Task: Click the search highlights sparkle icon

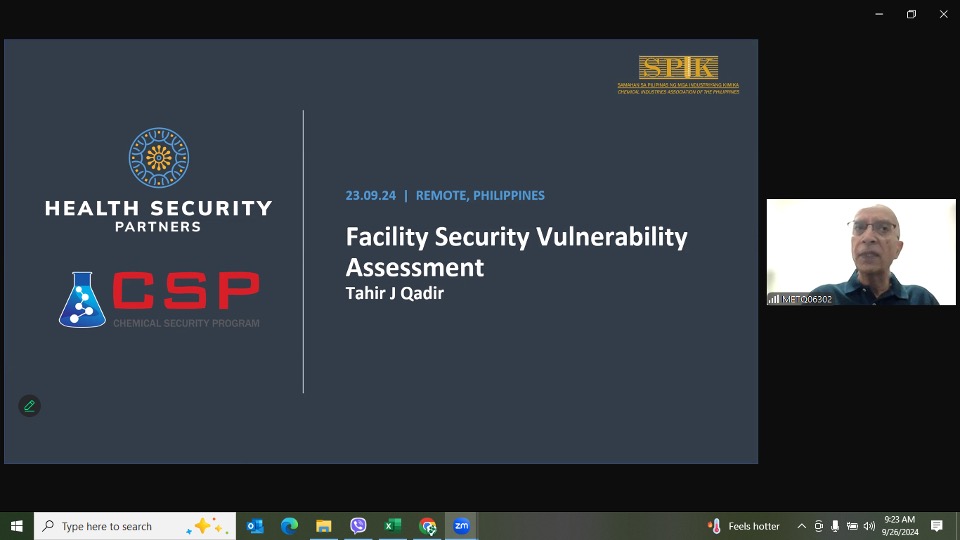Action: tap(207, 526)
